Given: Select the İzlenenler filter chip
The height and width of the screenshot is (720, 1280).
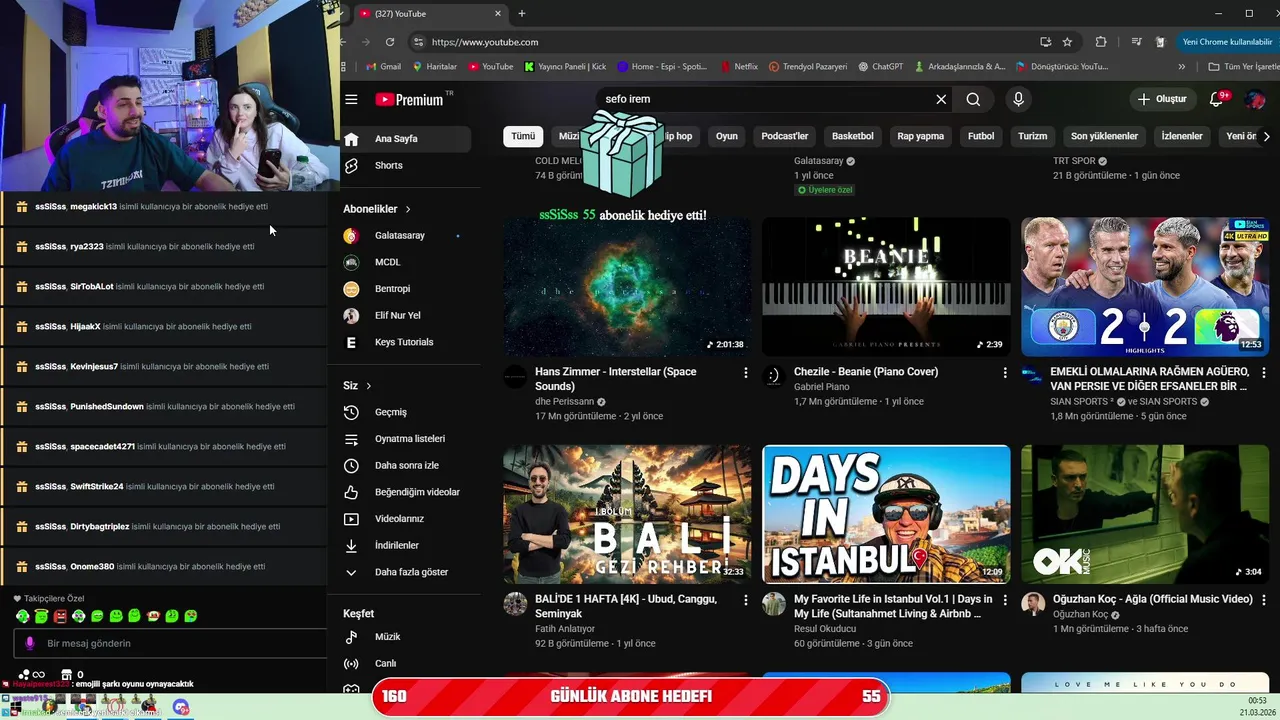Looking at the screenshot, I should [x=1182, y=136].
